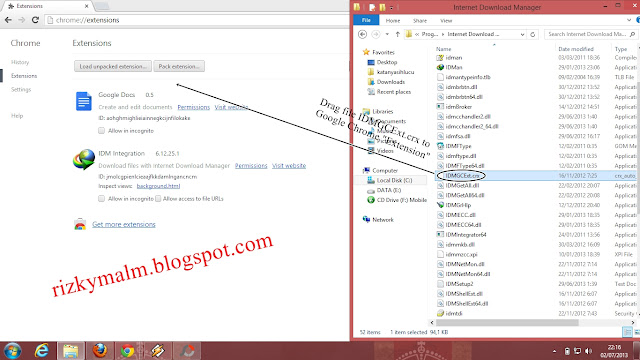The image size is (640, 360).
Task: Open Google Chrome from taskbar
Action: (x=127, y=351)
